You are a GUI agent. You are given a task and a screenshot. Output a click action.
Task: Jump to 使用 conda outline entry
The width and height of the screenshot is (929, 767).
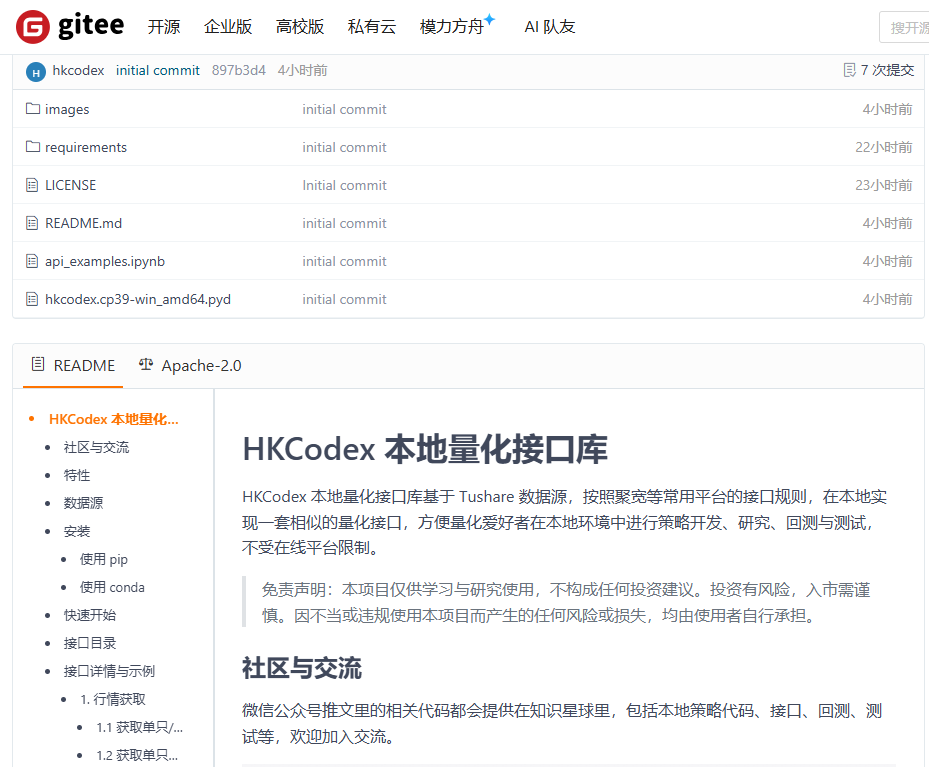point(112,587)
